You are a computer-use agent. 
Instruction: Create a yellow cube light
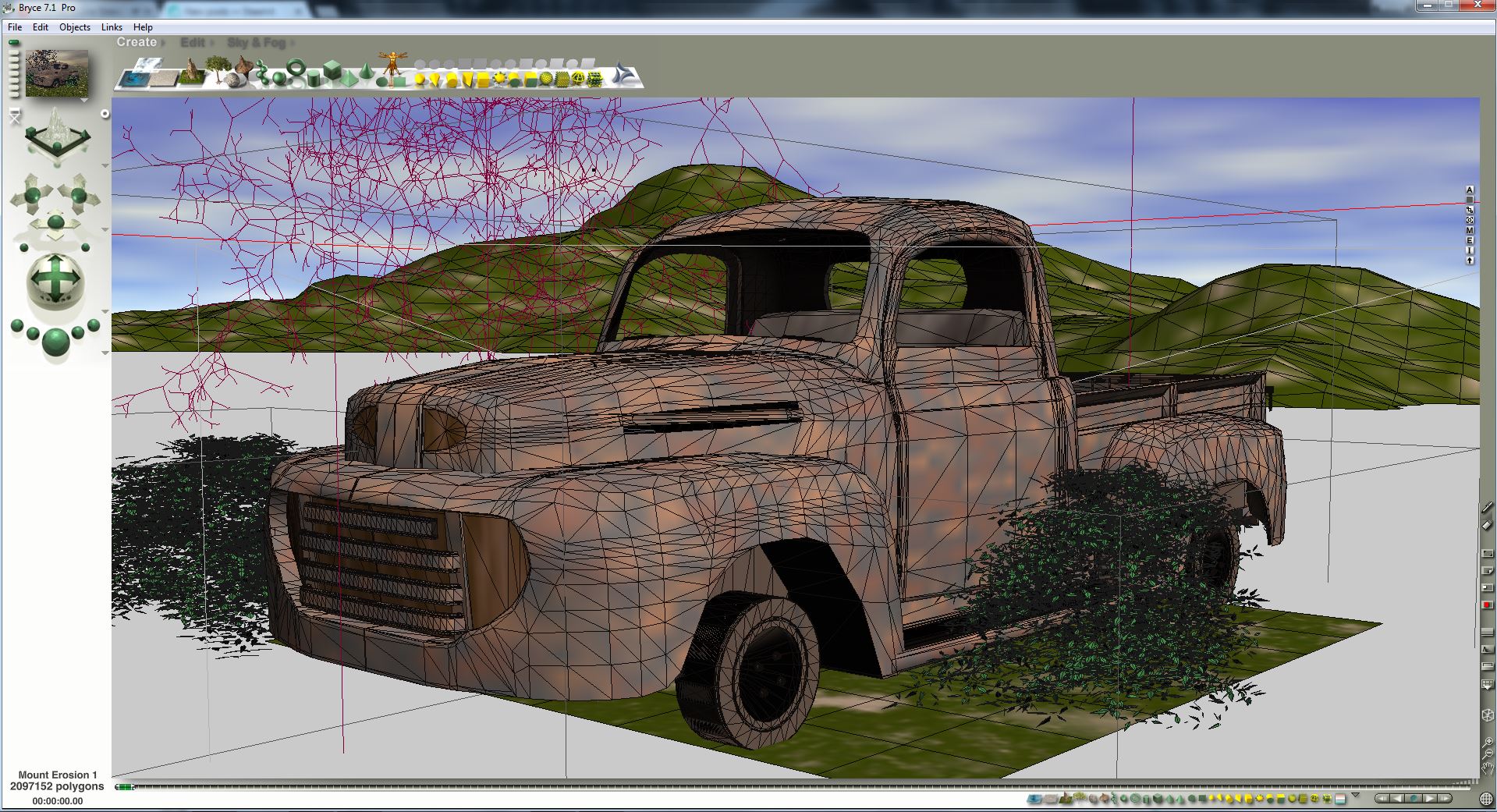pos(483,79)
